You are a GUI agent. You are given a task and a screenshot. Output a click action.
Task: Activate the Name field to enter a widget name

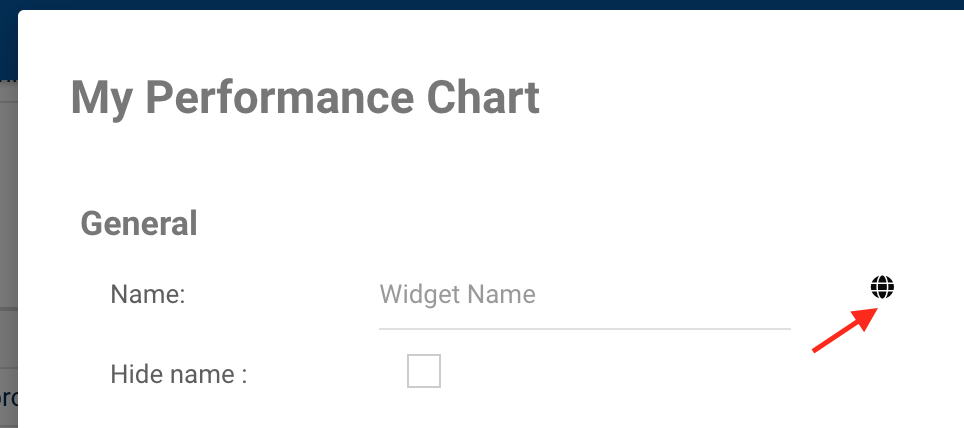pyautogui.click(x=584, y=295)
